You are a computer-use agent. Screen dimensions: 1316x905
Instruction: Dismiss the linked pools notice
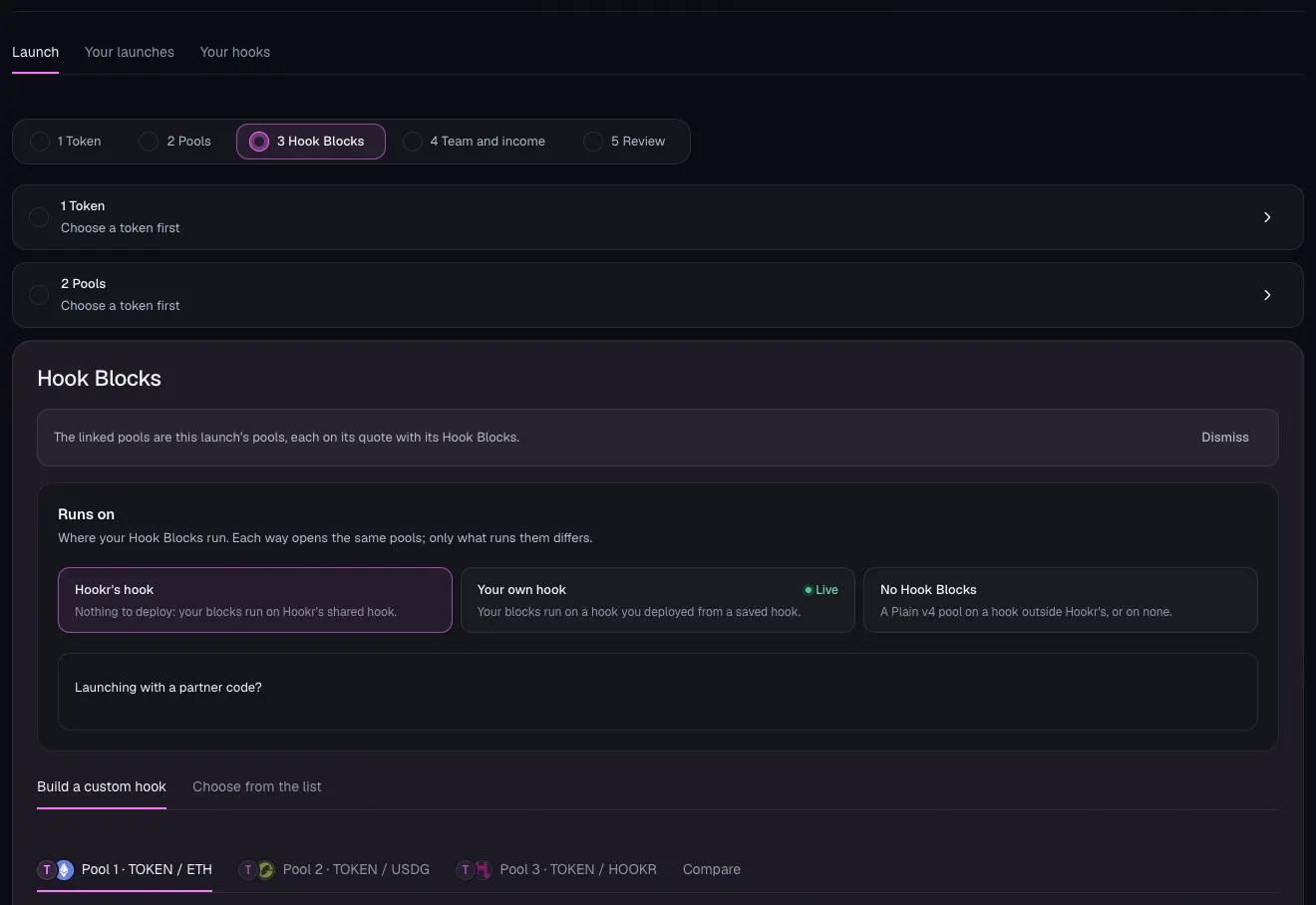1225,438
